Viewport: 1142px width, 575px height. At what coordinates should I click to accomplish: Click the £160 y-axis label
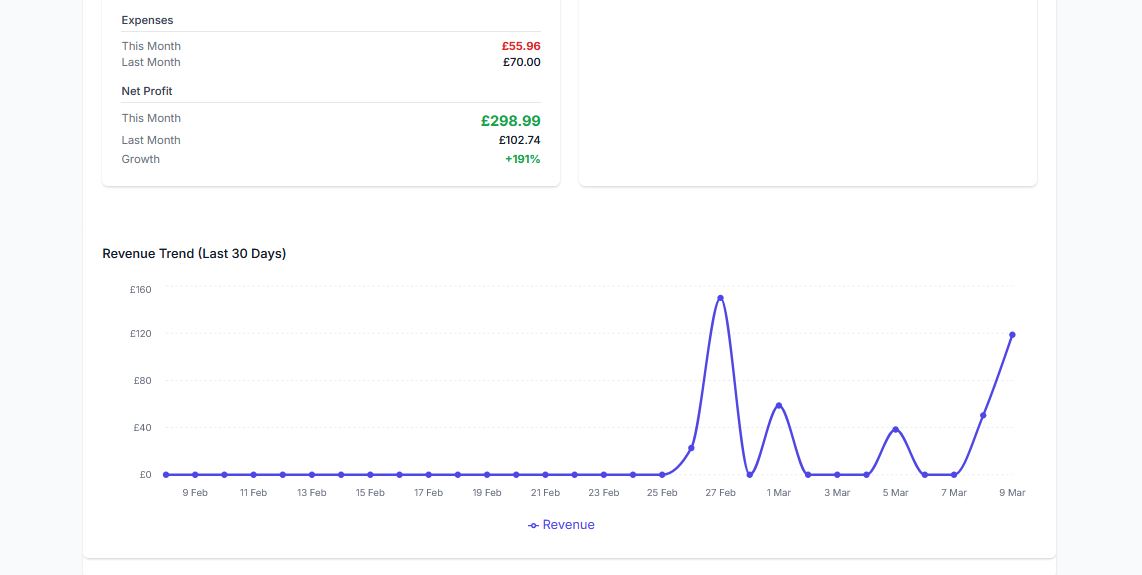(x=141, y=289)
